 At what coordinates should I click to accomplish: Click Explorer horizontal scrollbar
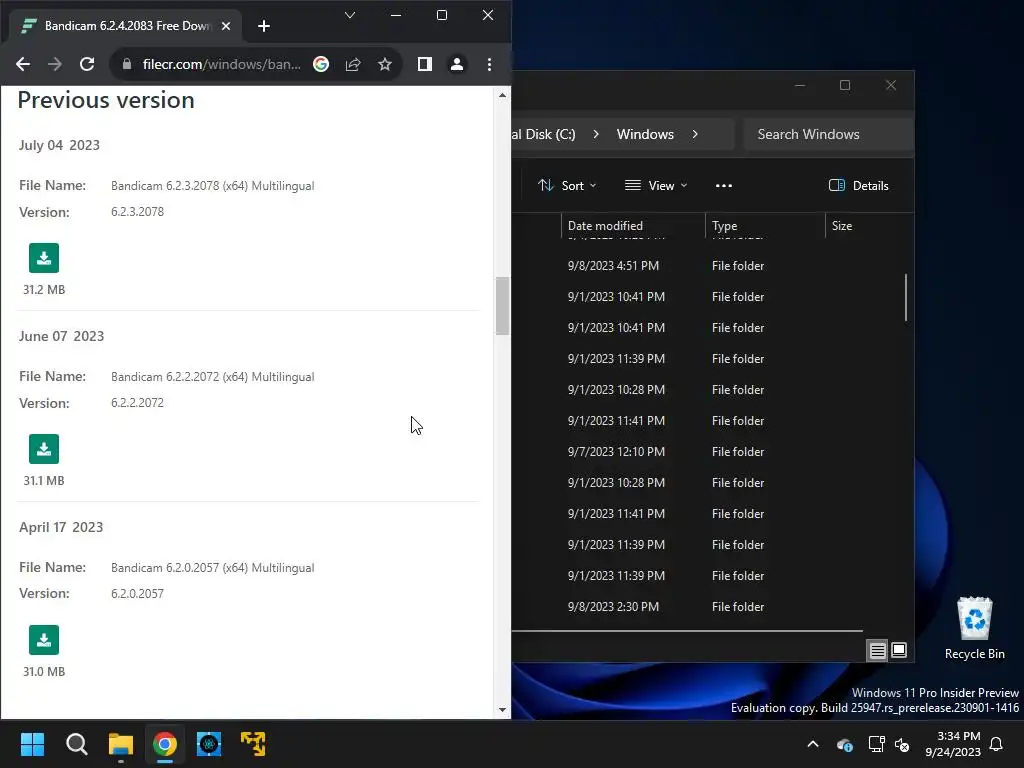tap(687, 631)
